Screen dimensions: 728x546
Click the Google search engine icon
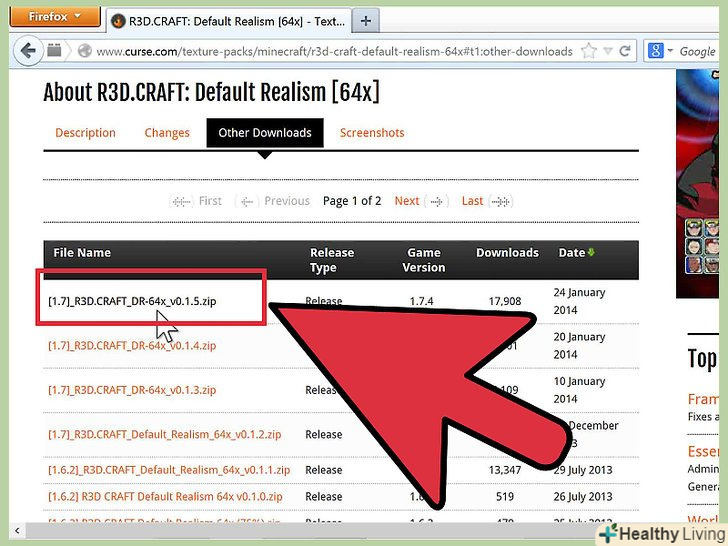655,51
